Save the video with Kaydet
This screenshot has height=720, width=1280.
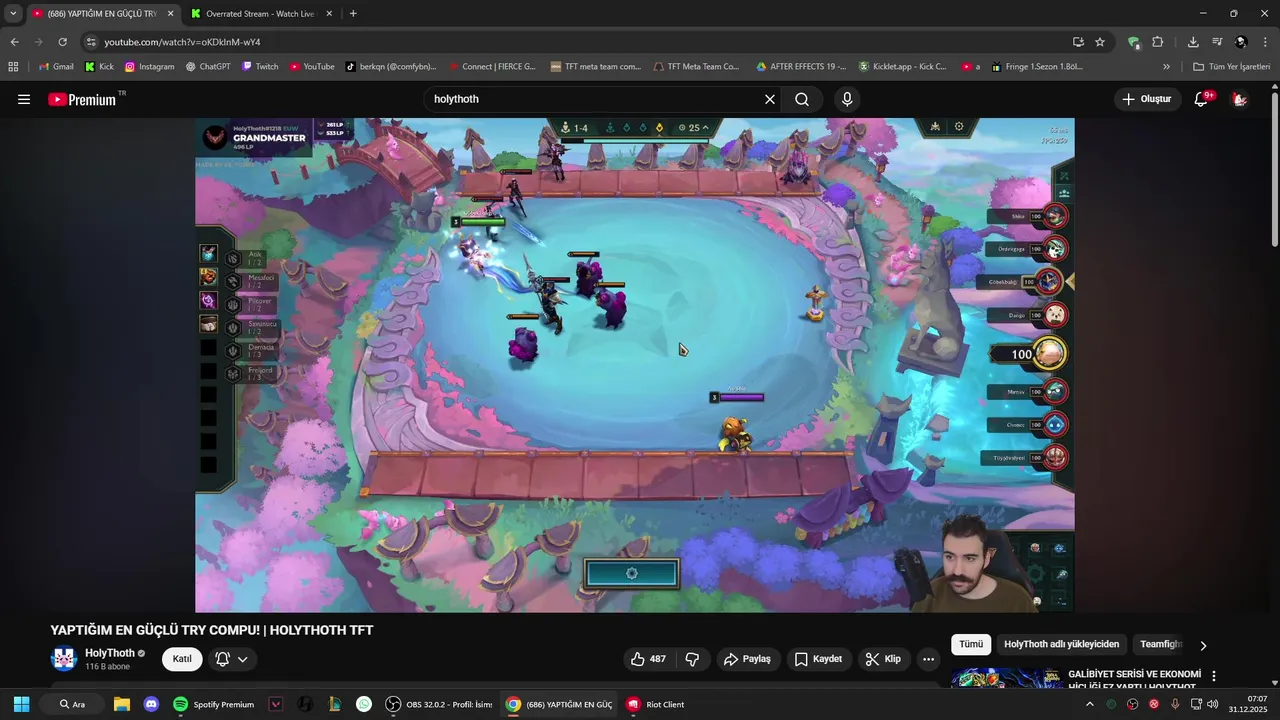pyautogui.click(x=818, y=659)
